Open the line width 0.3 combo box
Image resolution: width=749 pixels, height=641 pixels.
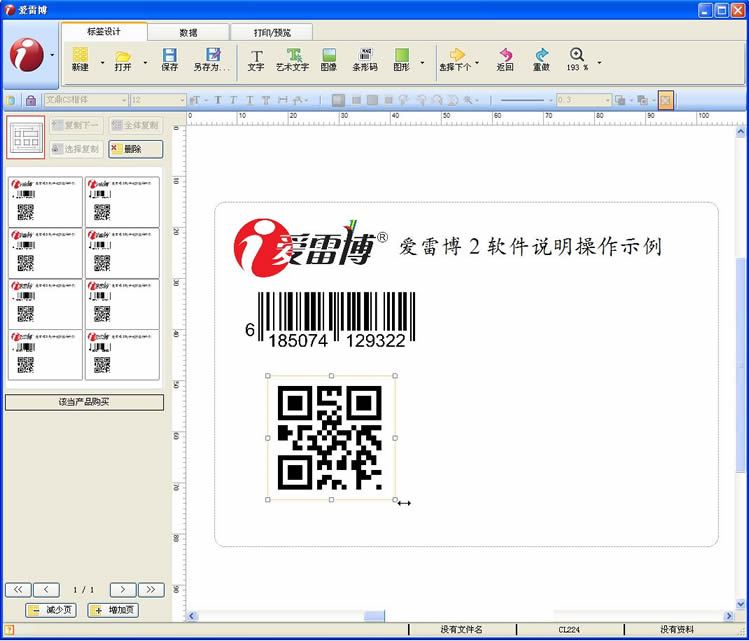click(x=584, y=100)
